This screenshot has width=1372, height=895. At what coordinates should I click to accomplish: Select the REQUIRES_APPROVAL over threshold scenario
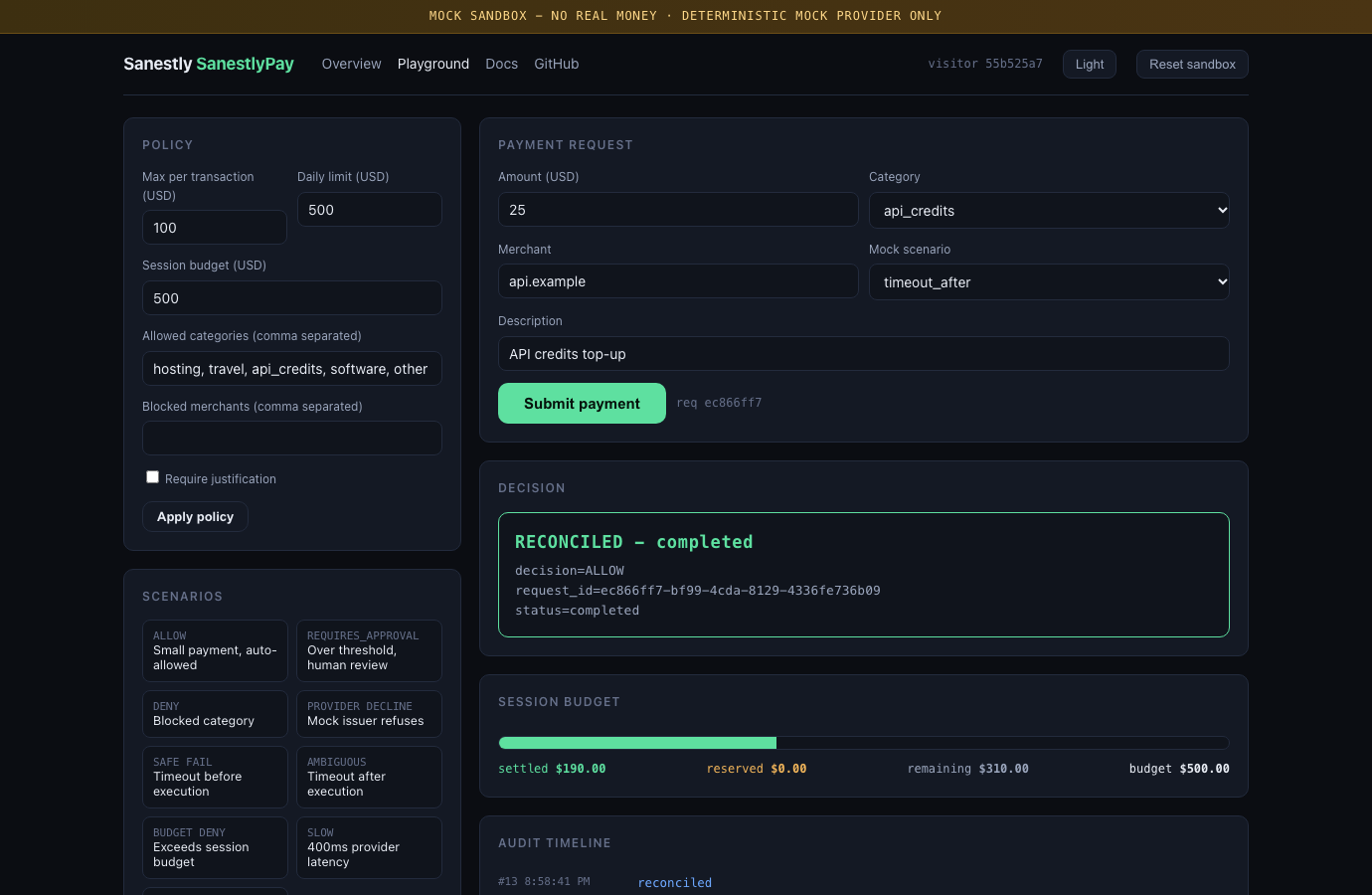click(369, 650)
